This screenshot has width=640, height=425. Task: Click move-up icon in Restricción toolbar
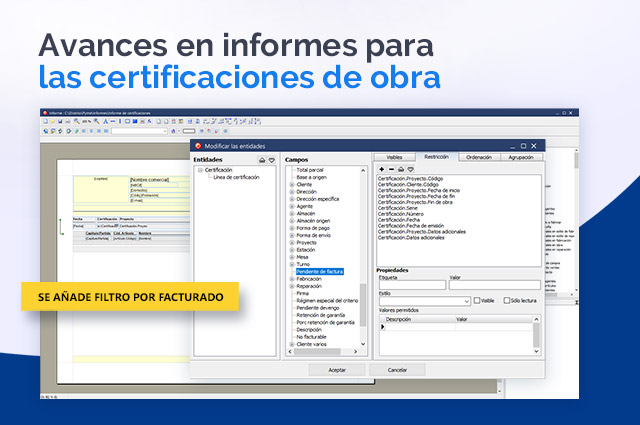[x=400, y=169]
